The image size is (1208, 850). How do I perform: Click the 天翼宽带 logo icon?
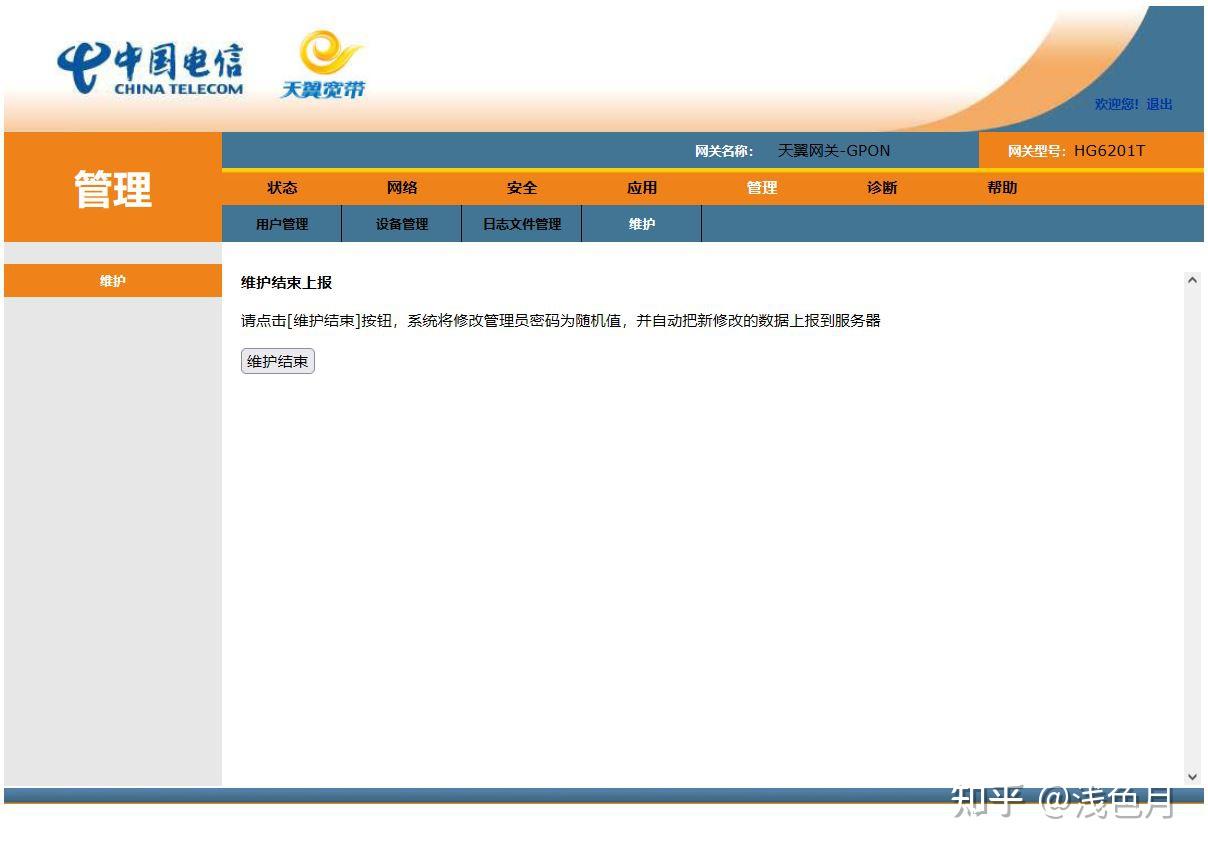point(323,65)
